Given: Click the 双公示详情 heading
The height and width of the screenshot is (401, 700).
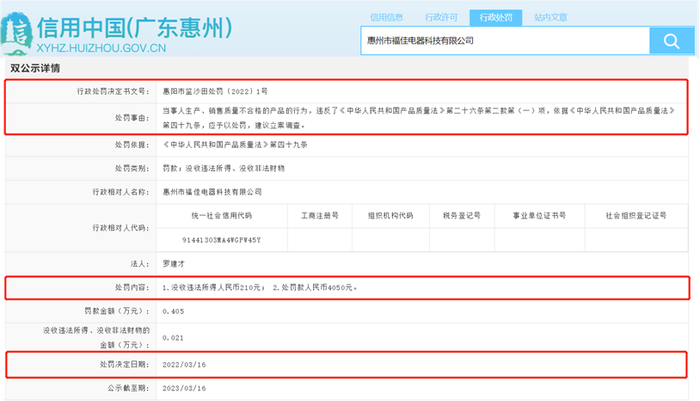Looking at the screenshot, I should click(35, 68).
